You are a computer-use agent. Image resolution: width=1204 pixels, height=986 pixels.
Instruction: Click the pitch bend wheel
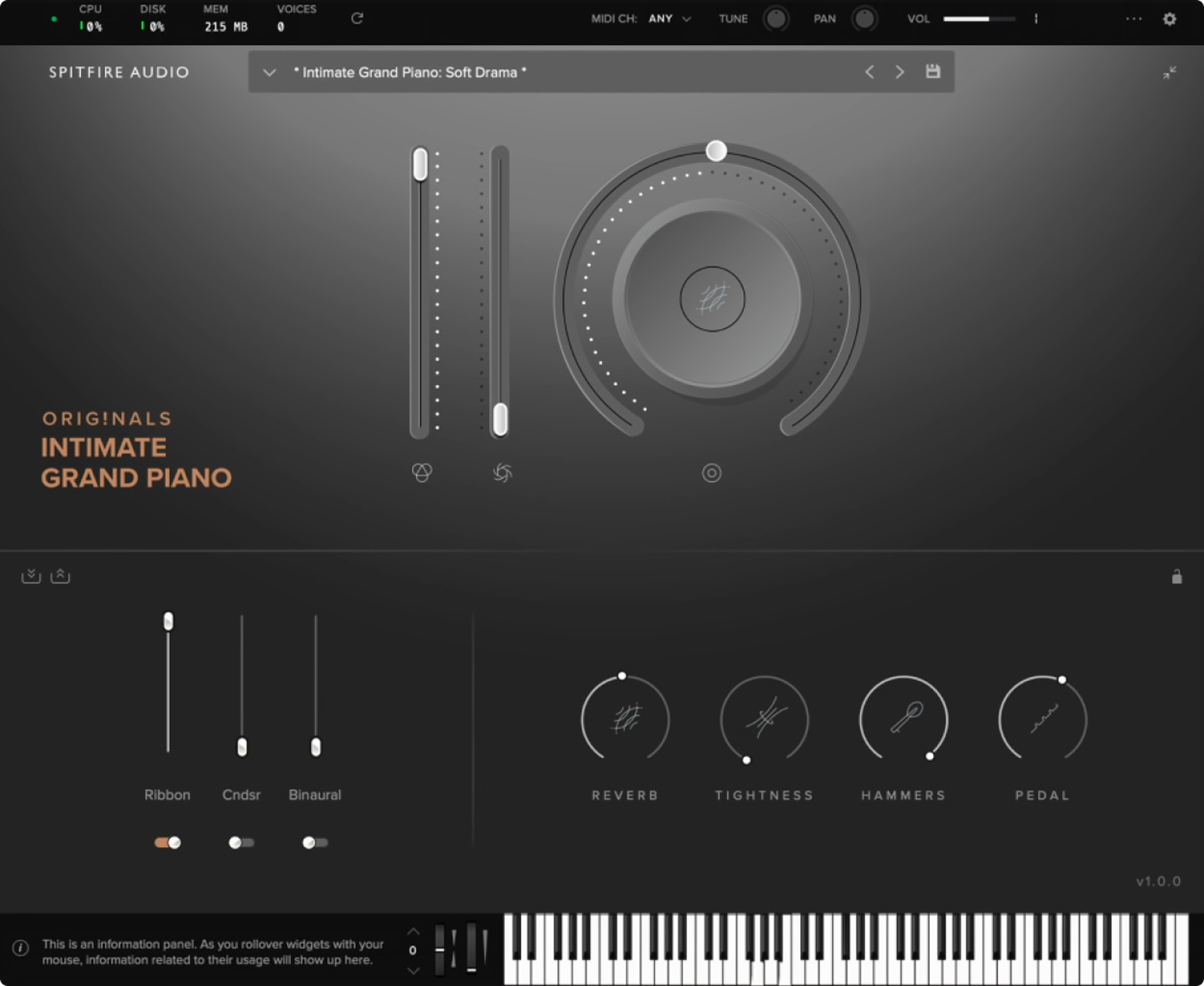coord(440,949)
